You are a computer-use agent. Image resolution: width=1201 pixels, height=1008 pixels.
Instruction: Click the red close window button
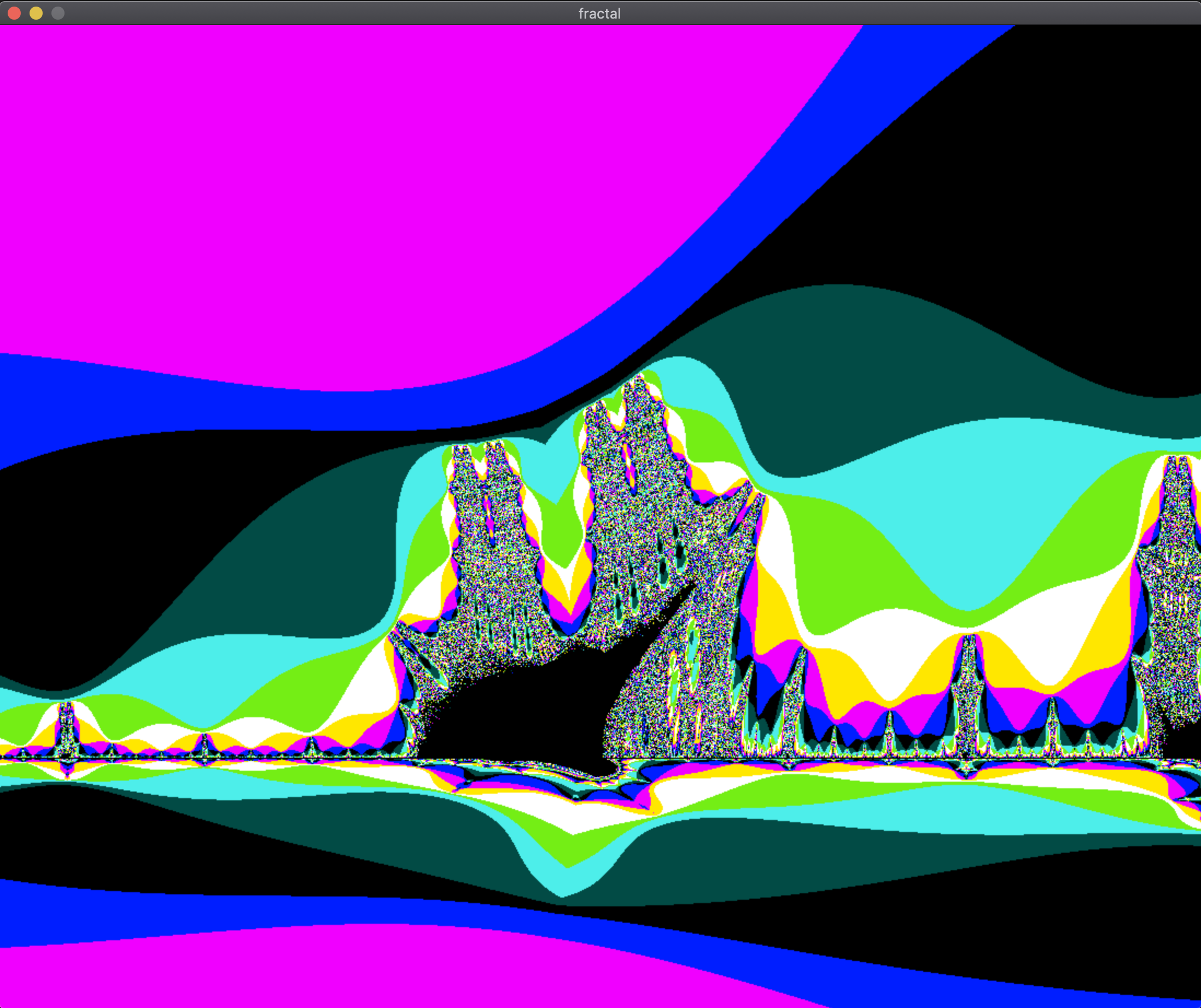coord(14,13)
